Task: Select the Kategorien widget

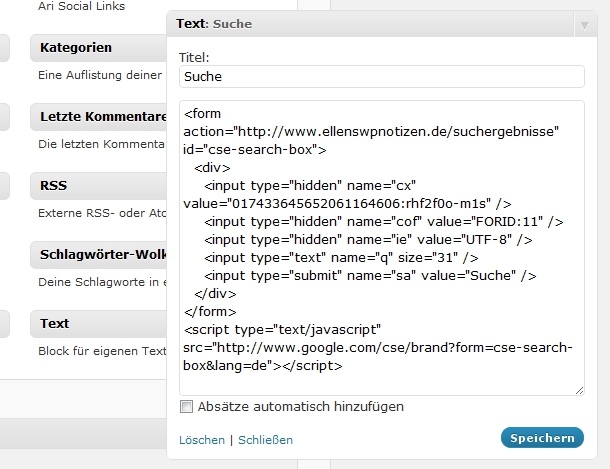Action: coord(98,48)
